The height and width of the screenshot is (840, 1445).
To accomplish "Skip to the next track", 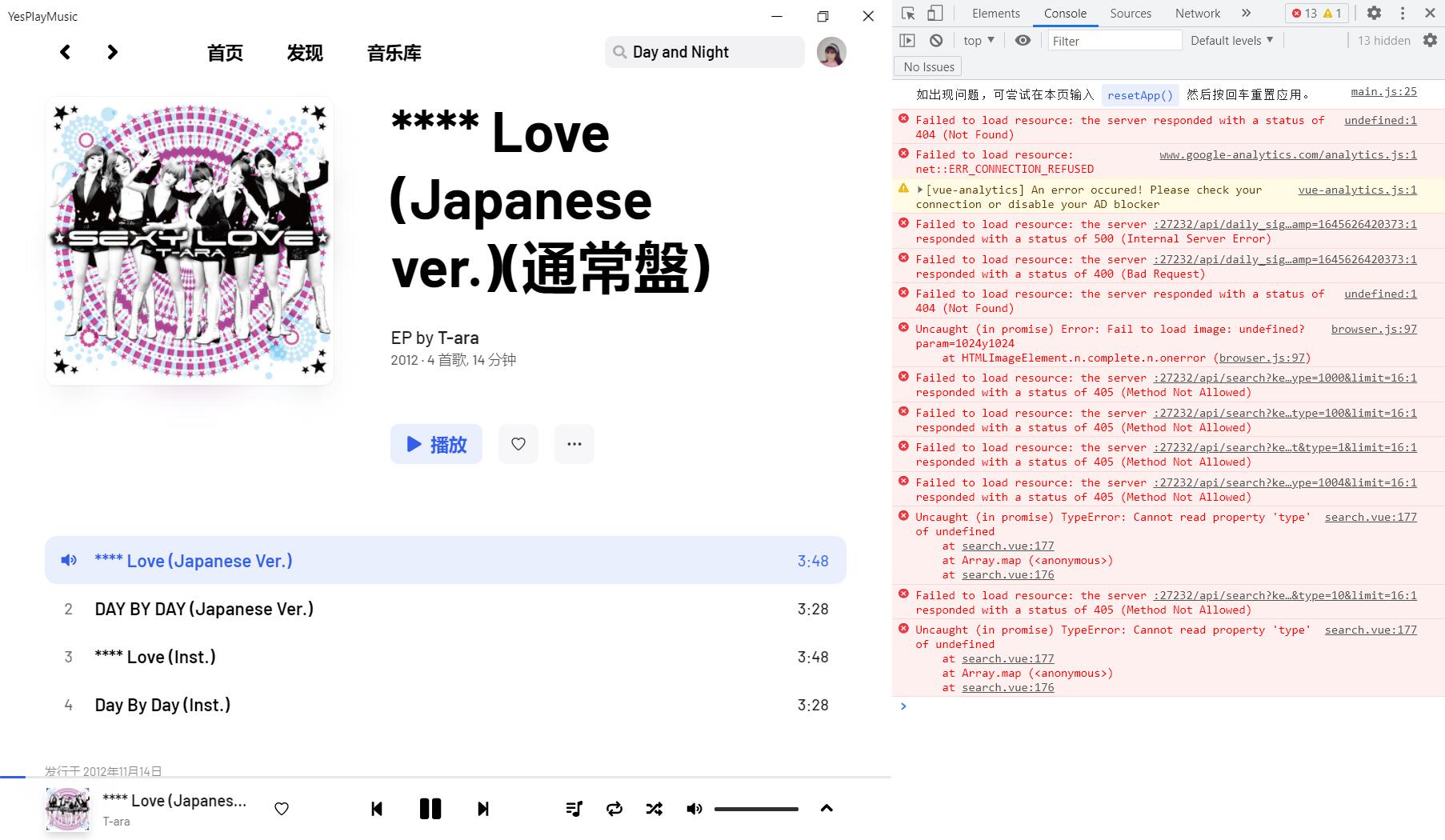I will point(483,809).
